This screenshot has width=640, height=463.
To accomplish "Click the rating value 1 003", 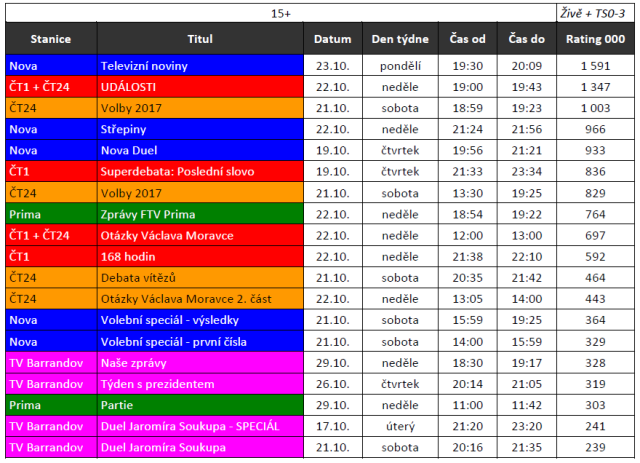I will click(596, 108).
